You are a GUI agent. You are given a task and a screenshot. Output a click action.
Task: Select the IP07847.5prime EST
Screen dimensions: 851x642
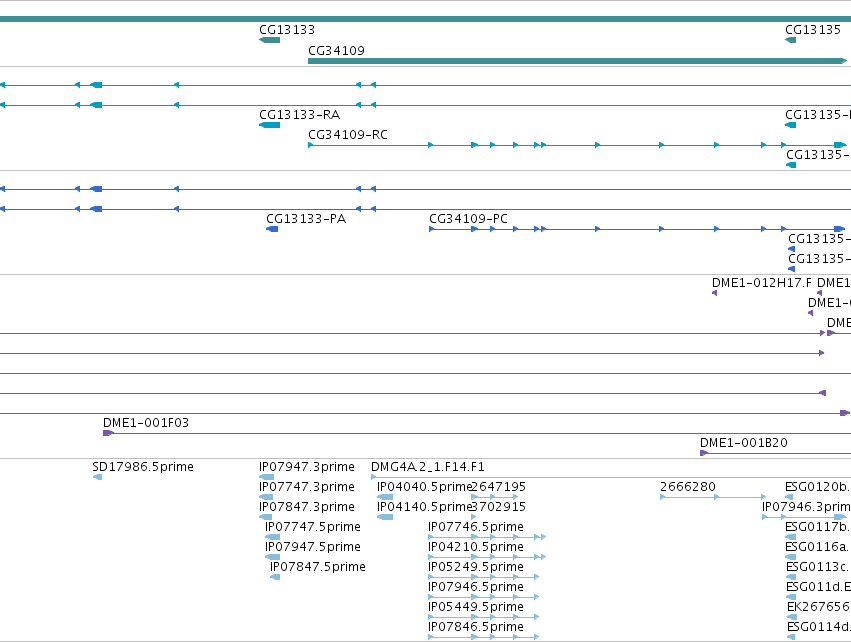pyautogui.click(x=275, y=577)
